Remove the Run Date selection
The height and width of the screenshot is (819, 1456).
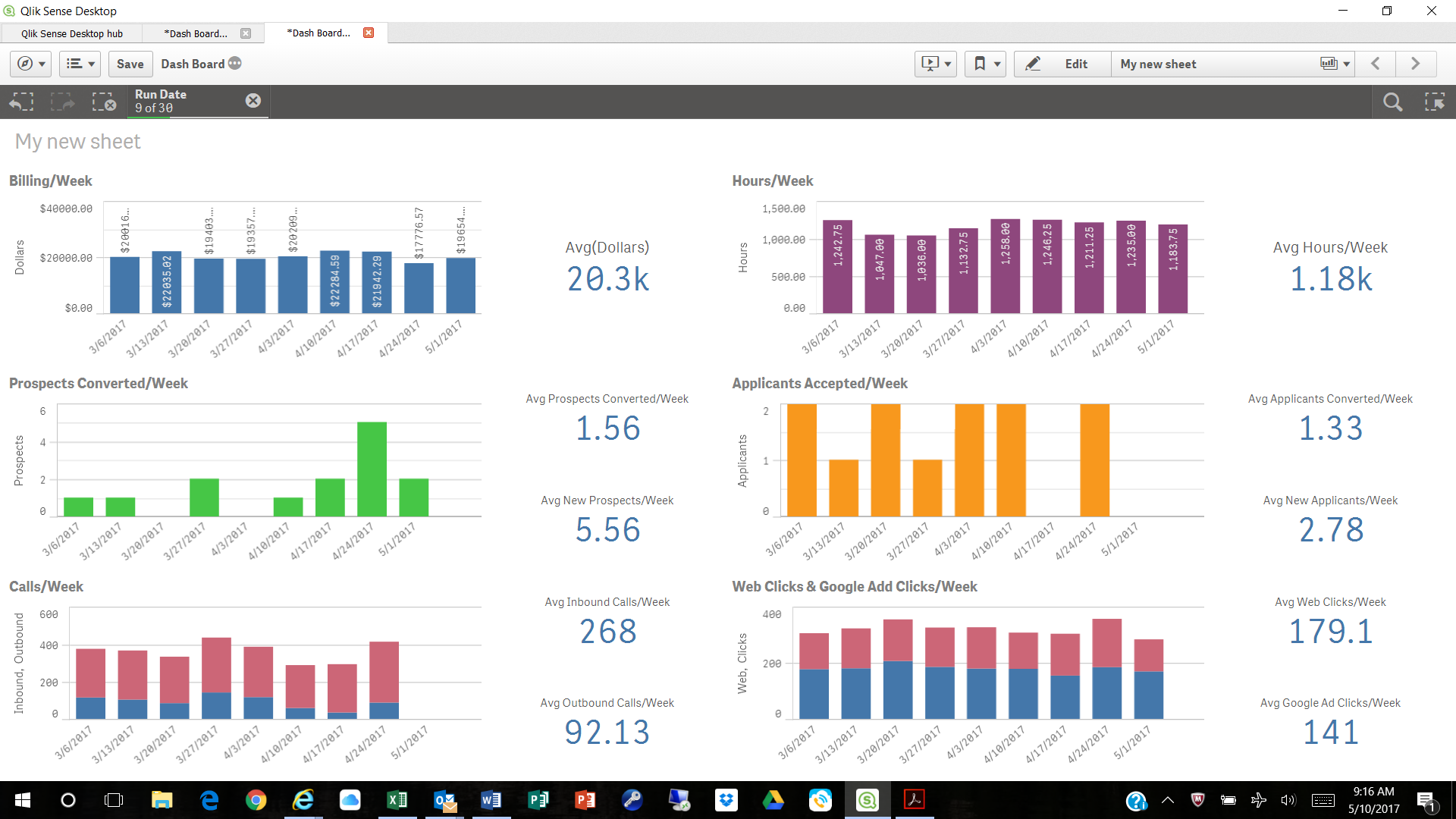tap(253, 101)
